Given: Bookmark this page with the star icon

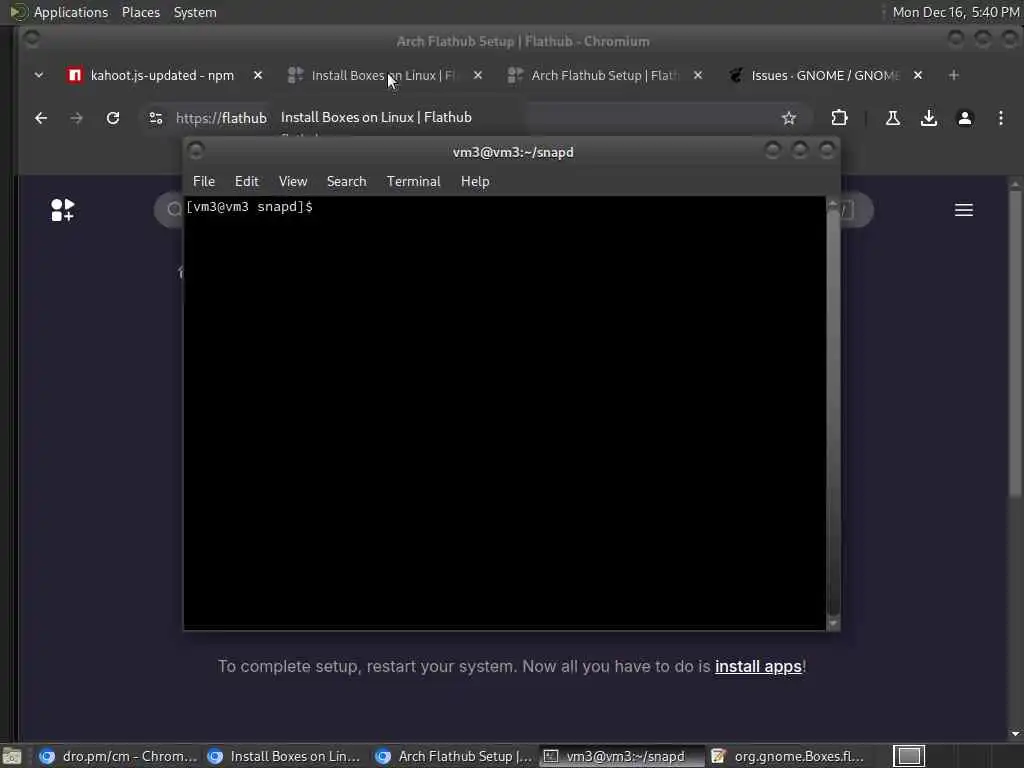Looking at the screenshot, I should click(x=789, y=118).
